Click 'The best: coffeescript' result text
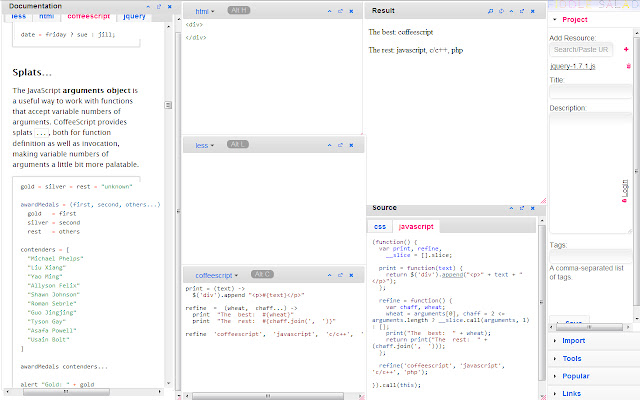The width and height of the screenshot is (640, 400). click(x=400, y=32)
